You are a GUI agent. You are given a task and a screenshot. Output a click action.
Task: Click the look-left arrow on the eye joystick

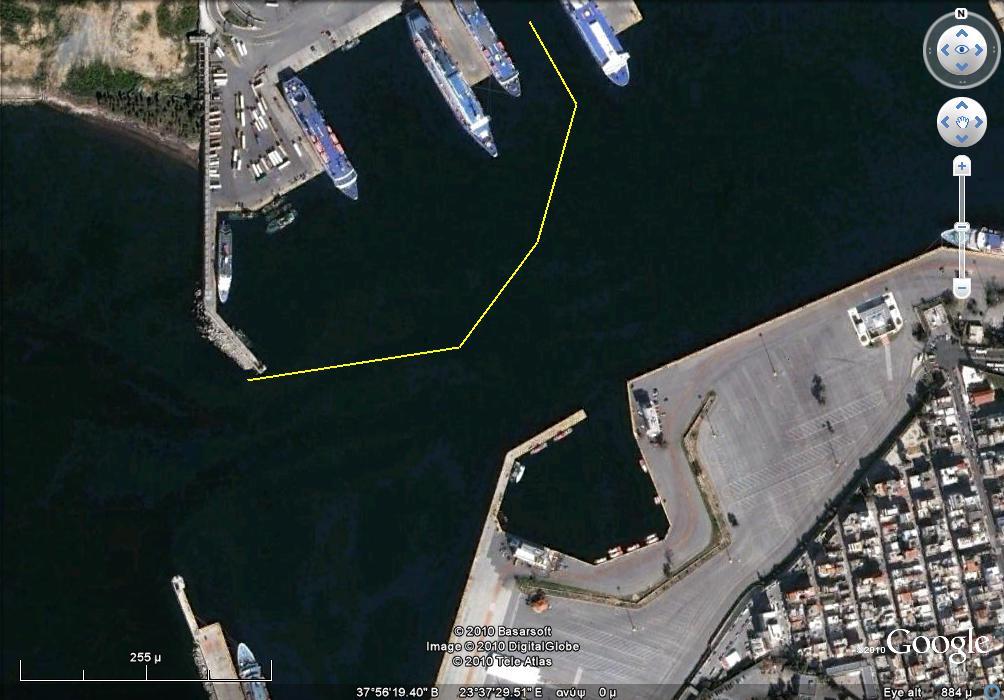(945, 50)
